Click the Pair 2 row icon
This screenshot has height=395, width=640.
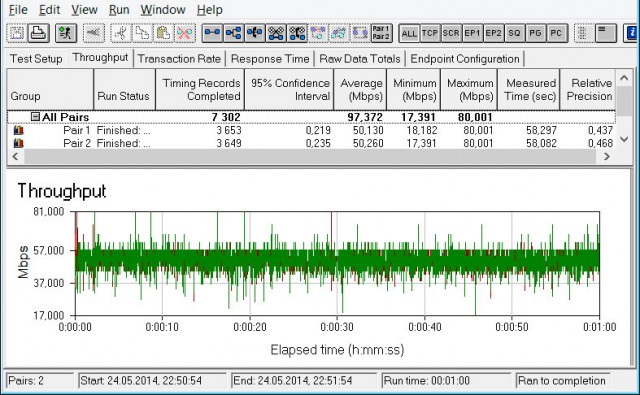click(x=19, y=144)
